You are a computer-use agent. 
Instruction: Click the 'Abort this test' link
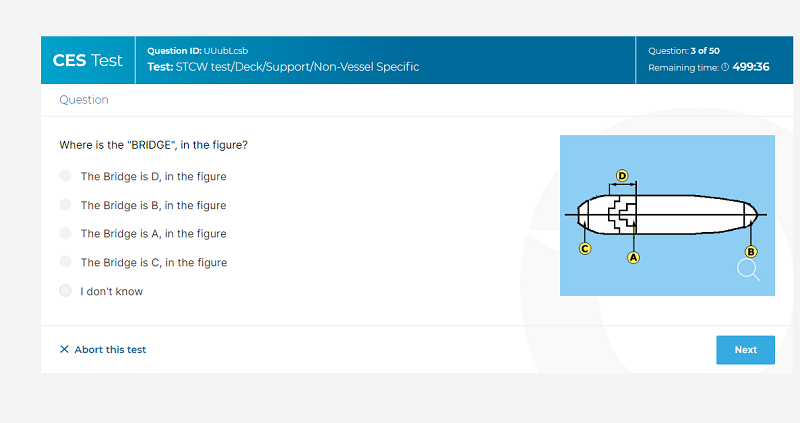tap(110, 349)
